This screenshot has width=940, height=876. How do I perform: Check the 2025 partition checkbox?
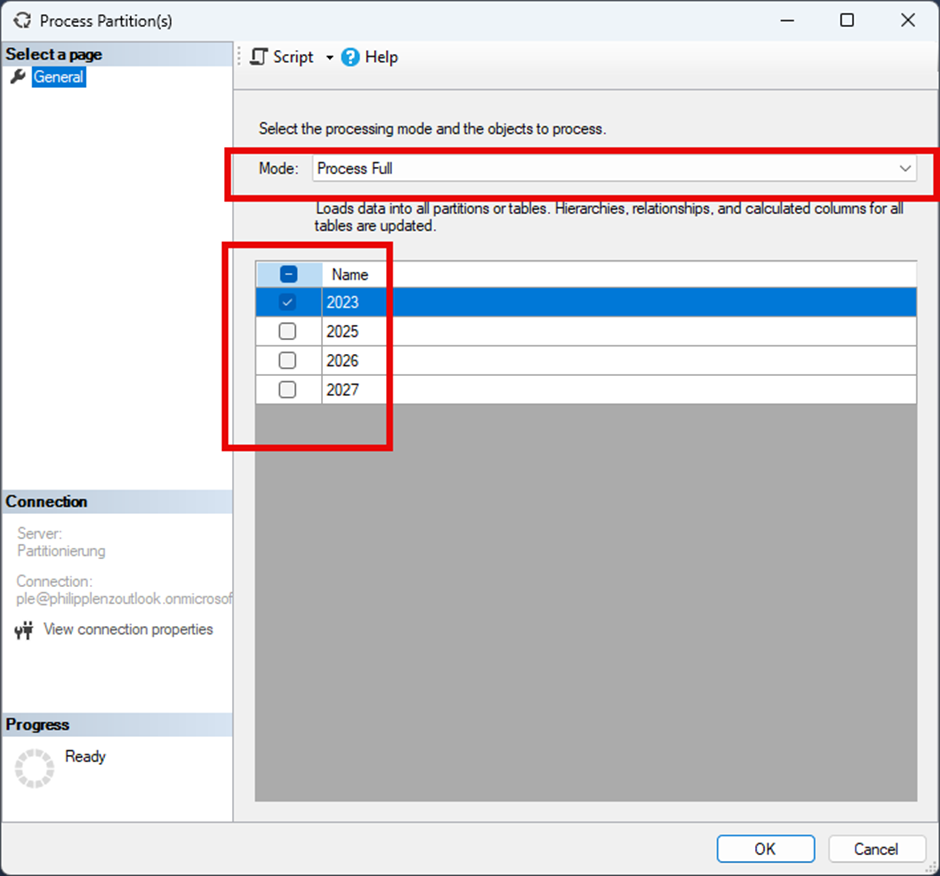pos(287,331)
